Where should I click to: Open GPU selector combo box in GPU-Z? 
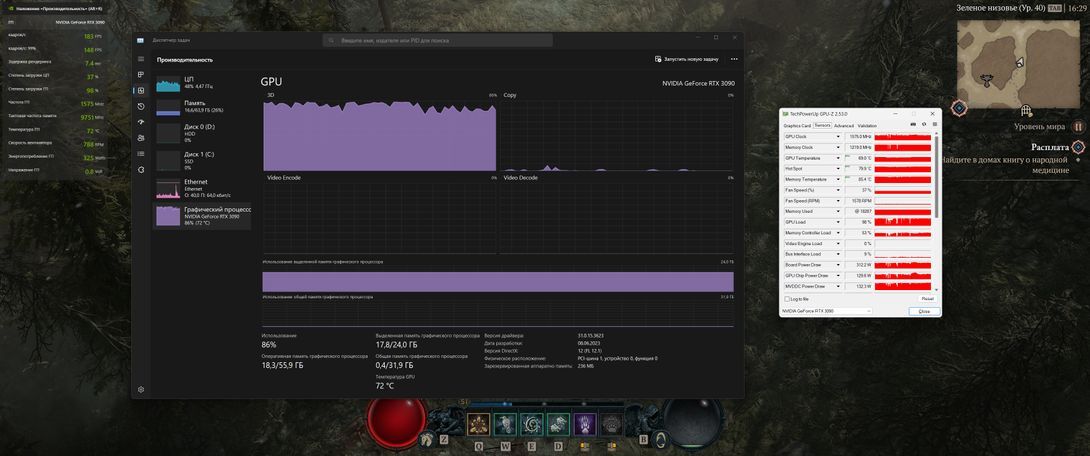click(827, 311)
